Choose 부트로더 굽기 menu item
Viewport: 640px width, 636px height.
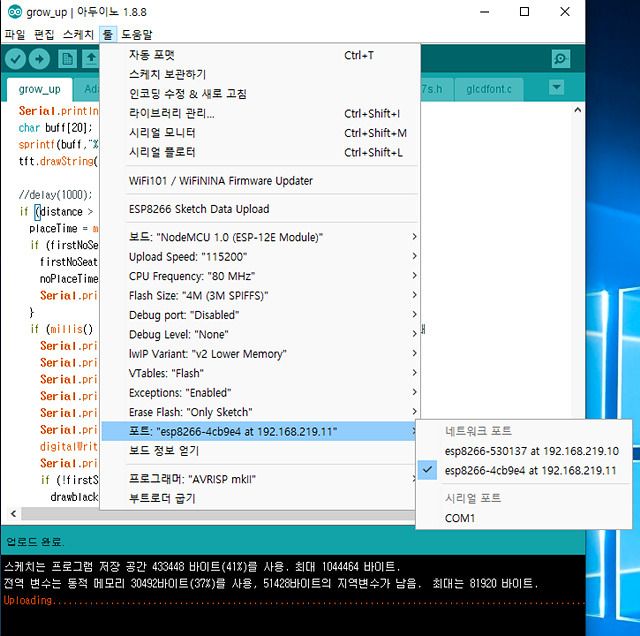(260, 498)
